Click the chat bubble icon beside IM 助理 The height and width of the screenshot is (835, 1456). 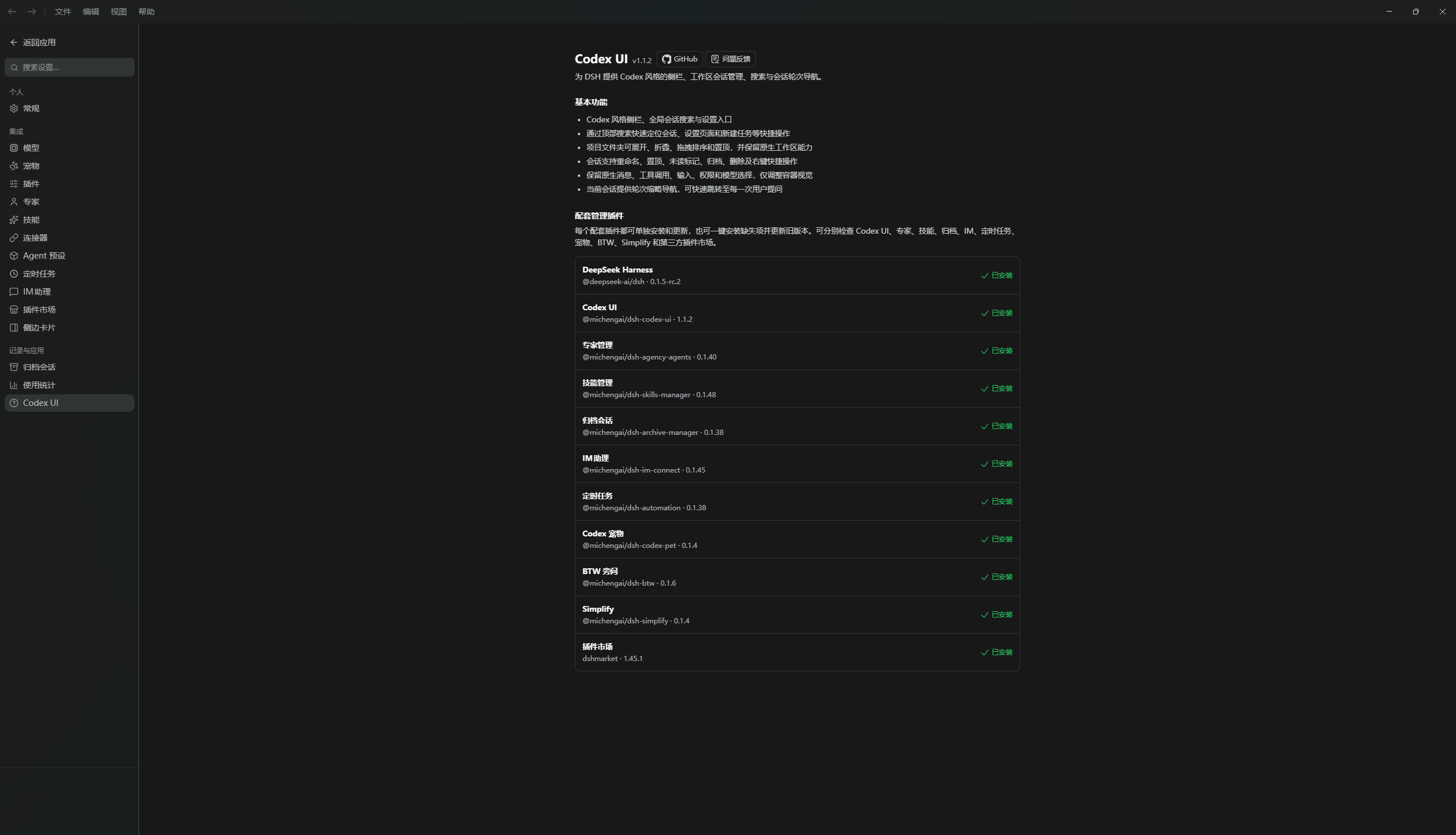click(14, 292)
